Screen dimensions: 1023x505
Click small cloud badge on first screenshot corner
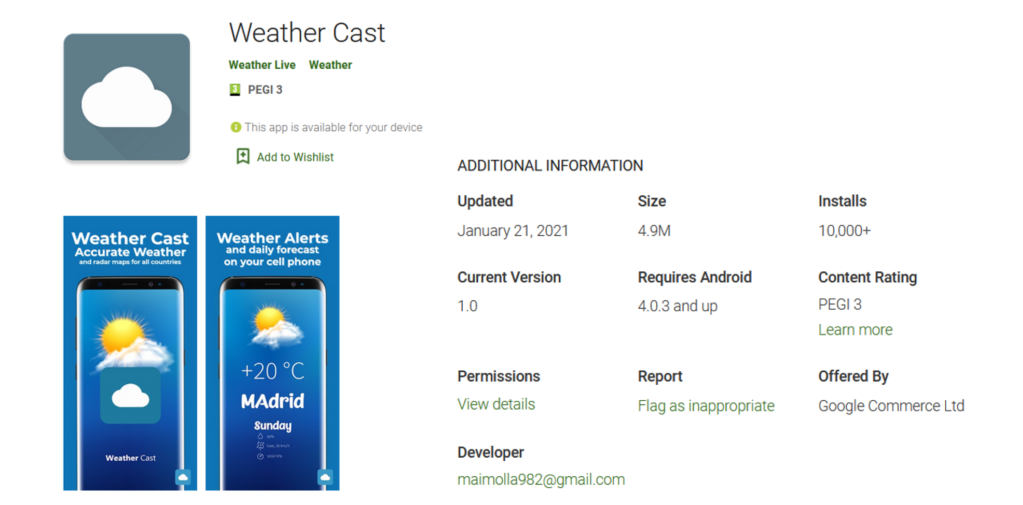[x=183, y=478]
